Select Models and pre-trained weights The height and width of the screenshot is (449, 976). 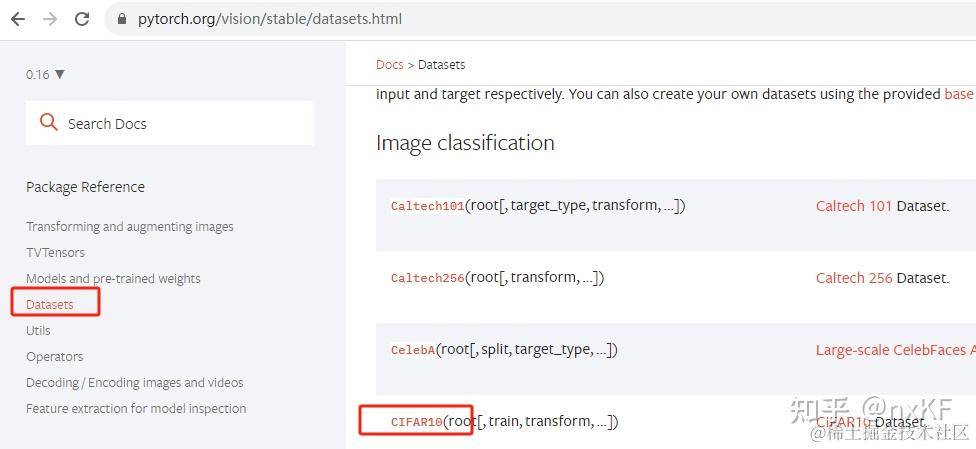[x=113, y=279]
